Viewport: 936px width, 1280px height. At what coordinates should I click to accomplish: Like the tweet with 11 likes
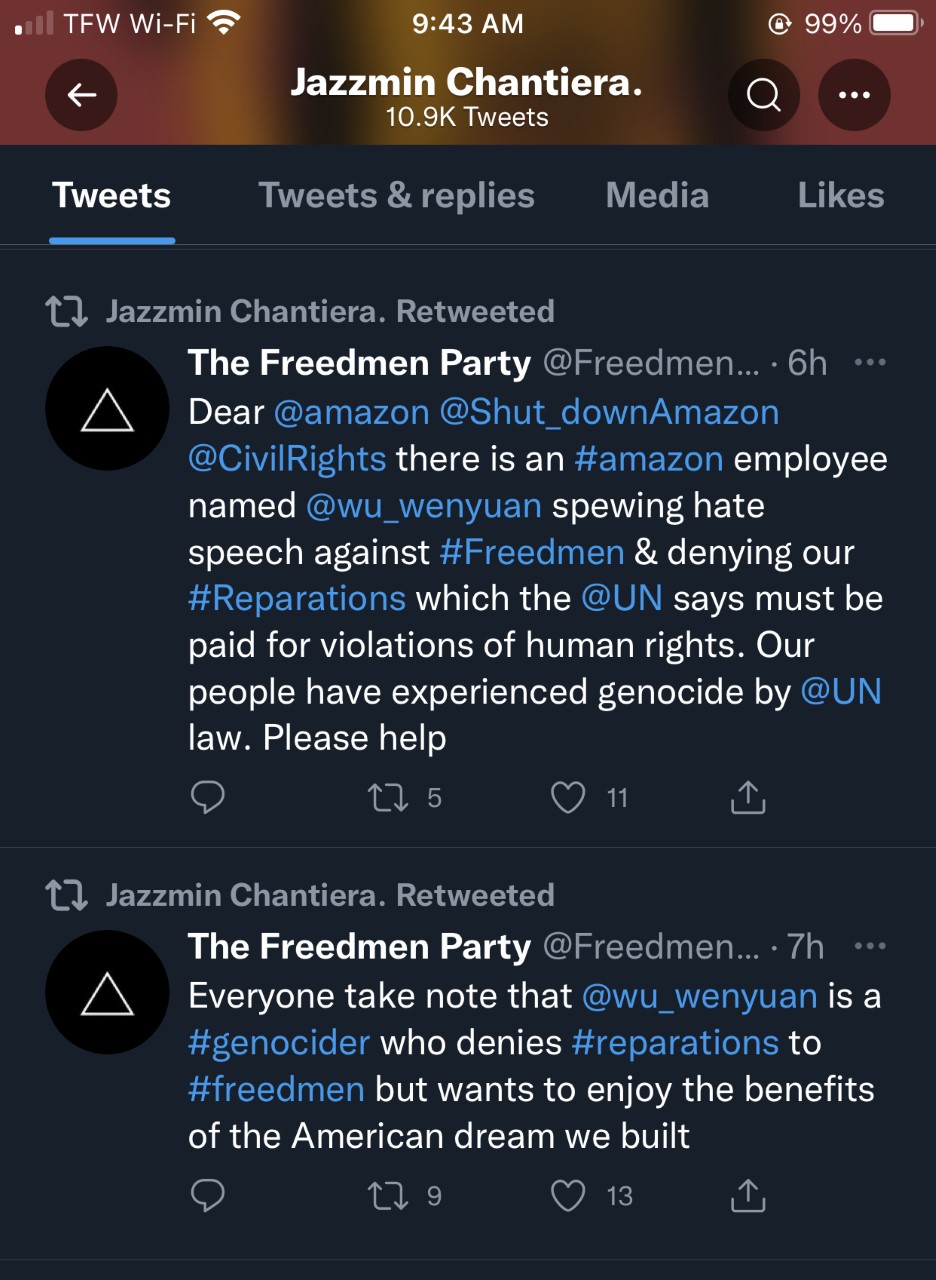click(x=568, y=797)
